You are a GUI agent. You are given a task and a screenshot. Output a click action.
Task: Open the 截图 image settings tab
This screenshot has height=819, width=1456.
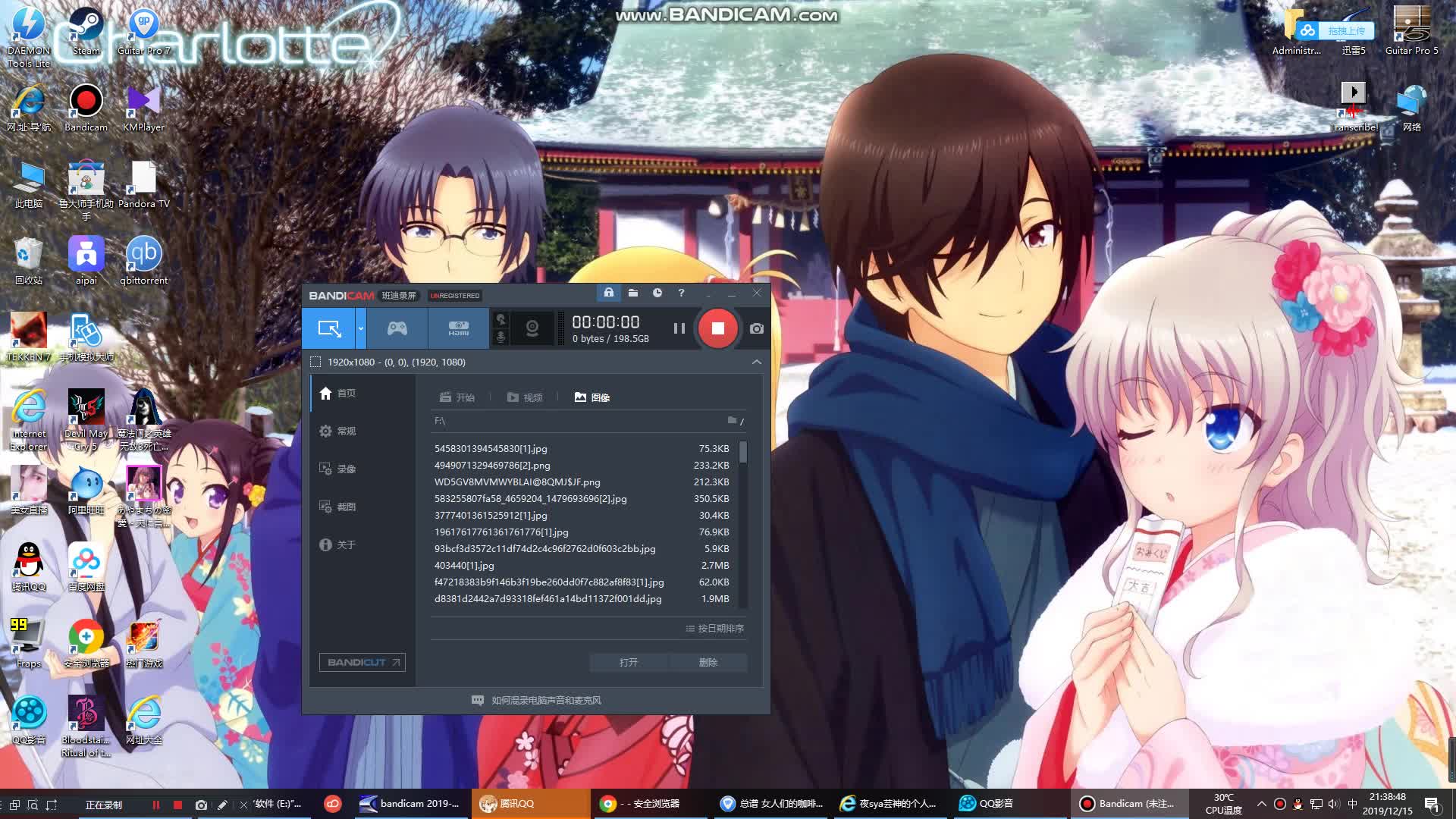[x=362, y=507]
